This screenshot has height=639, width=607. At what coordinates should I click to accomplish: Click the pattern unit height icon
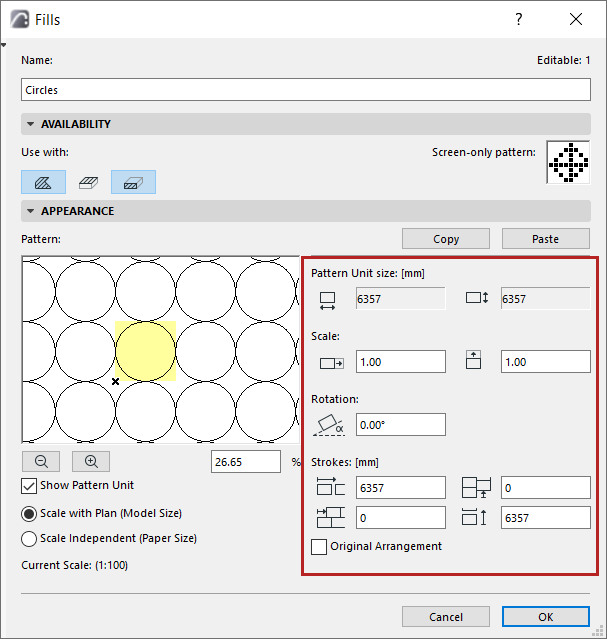coord(477,298)
